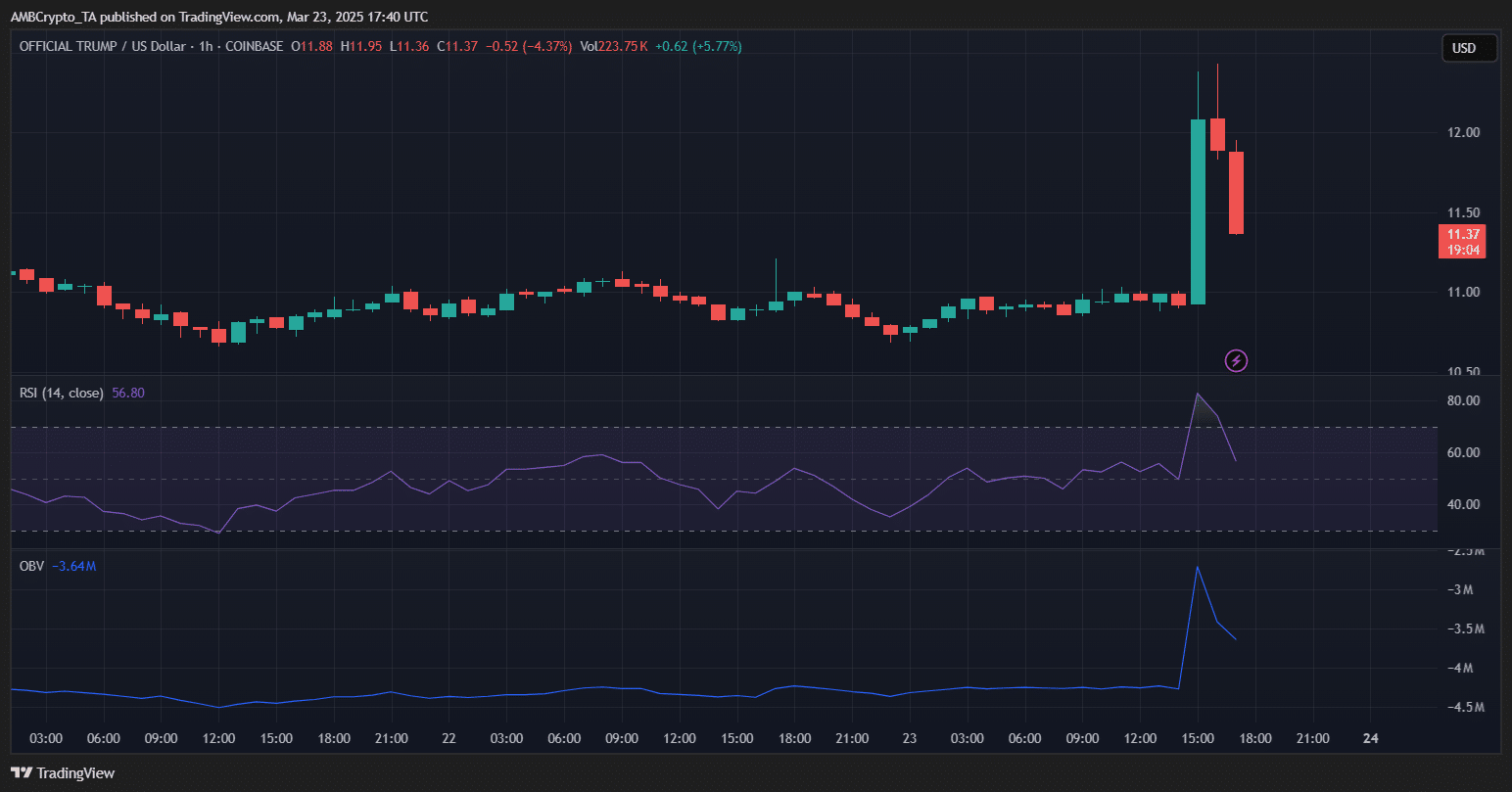Click the Vol 223.75K volume readout
Screen dimensions: 1512x792
click(614, 46)
